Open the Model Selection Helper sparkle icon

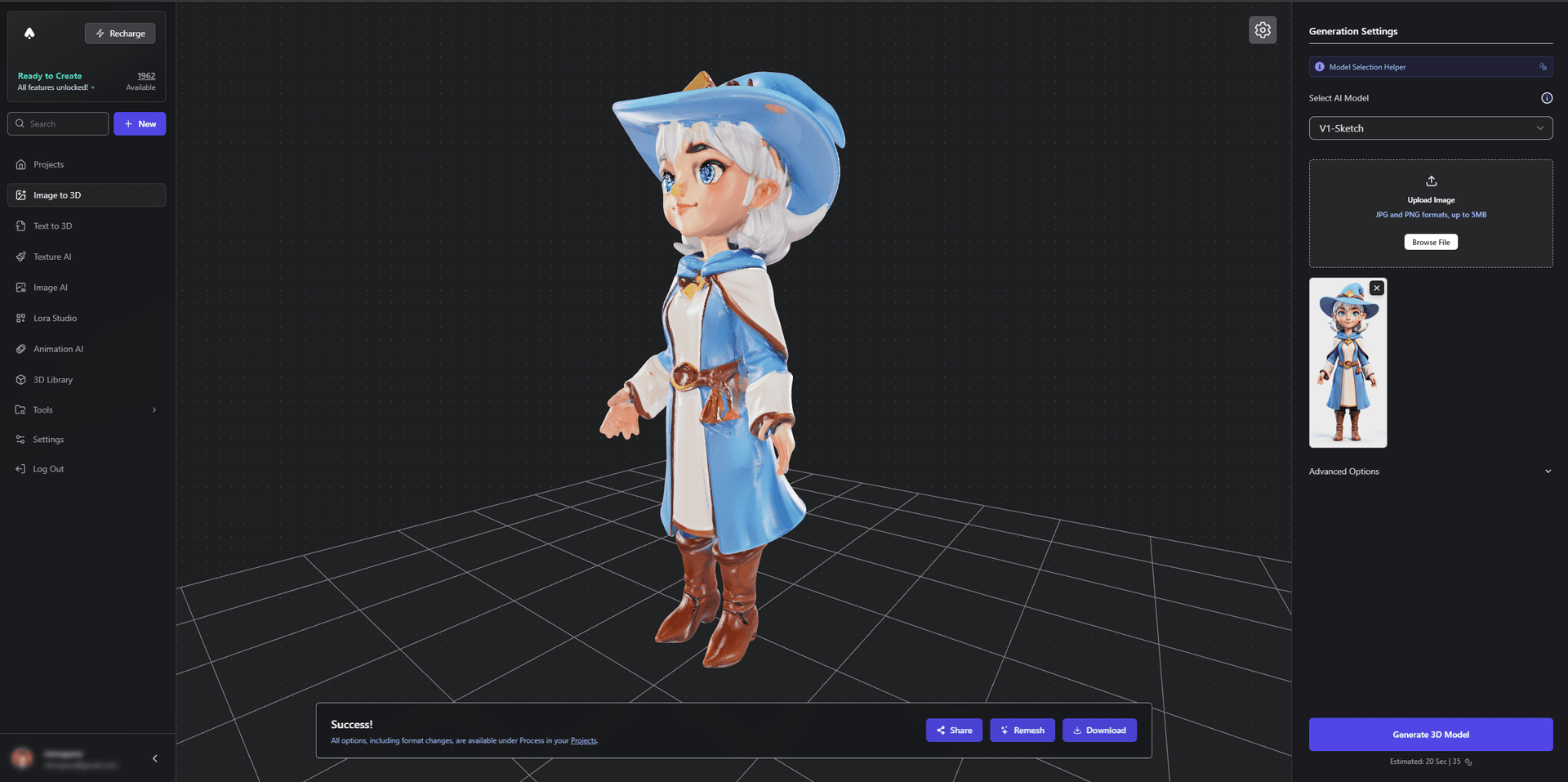pyautogui.click(x=1543, y=66)
